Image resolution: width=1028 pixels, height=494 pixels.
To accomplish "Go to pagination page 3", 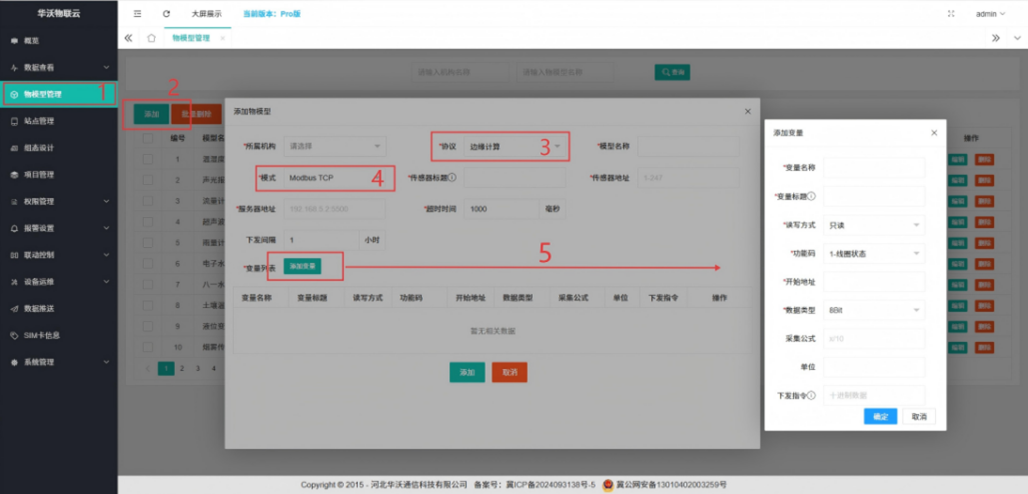I will point(197,369).
